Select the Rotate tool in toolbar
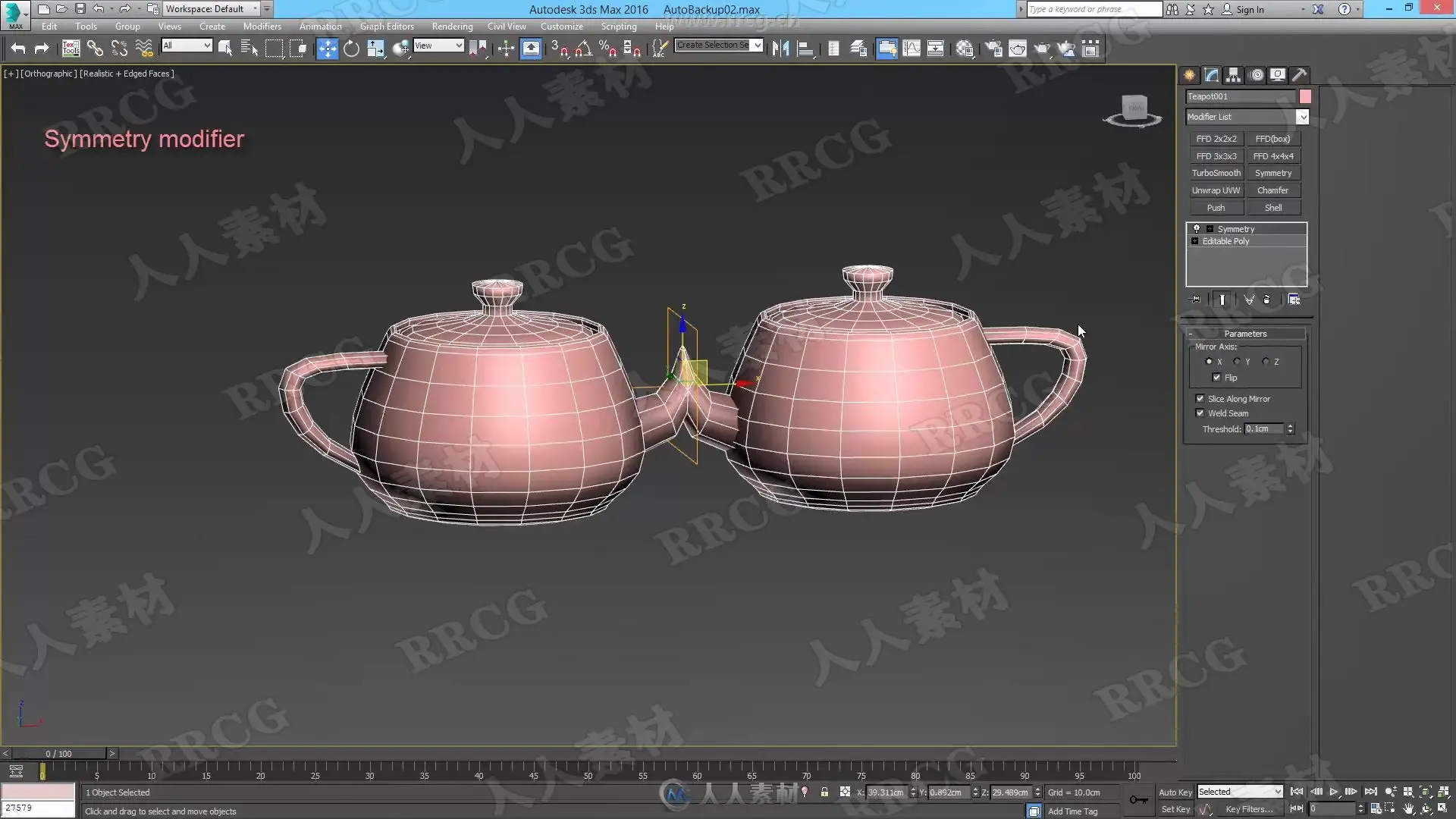The width and height of the screenshot is (1456, 819). pyautogui.click(x=351, y=49)
